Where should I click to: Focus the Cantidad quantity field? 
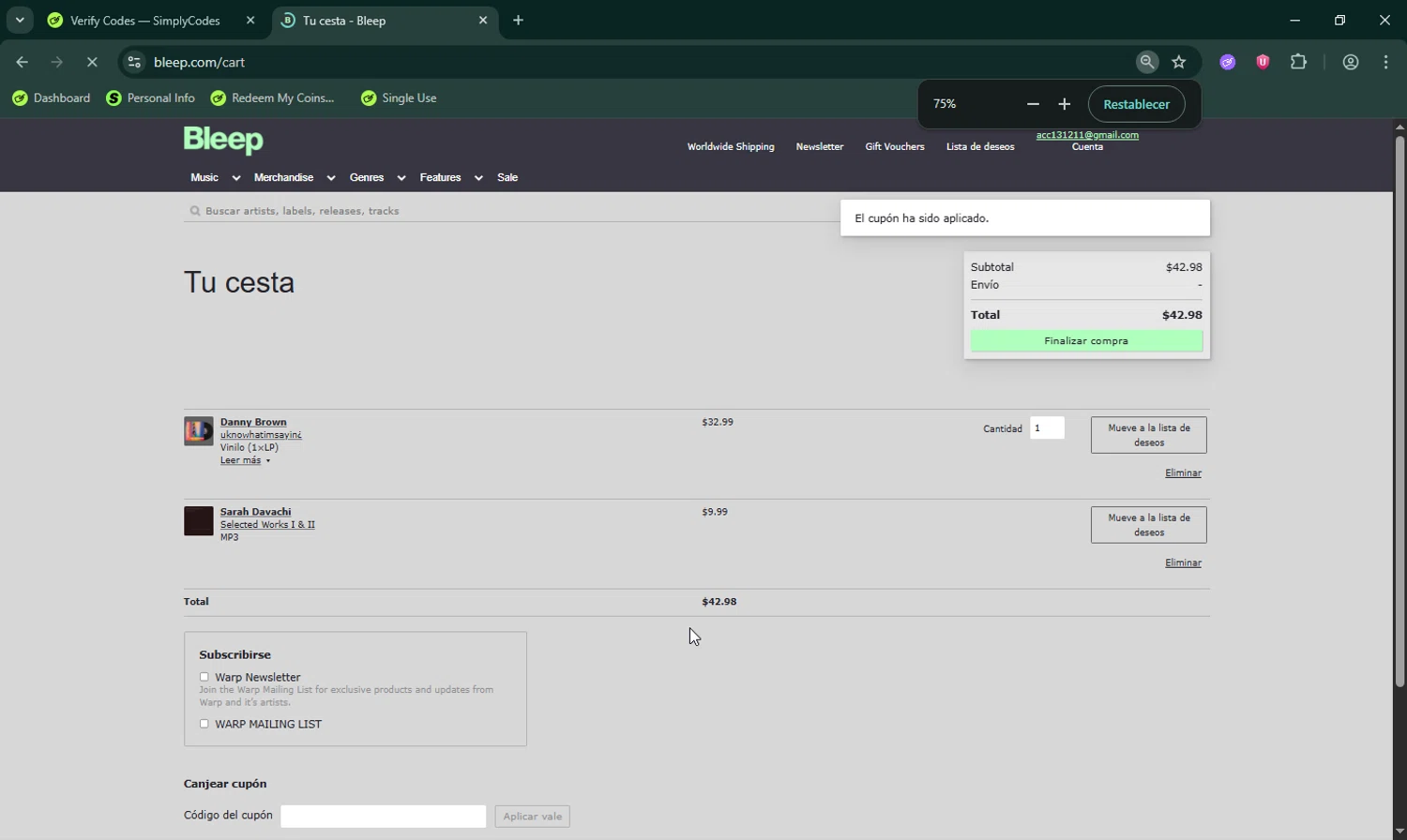1047,428
